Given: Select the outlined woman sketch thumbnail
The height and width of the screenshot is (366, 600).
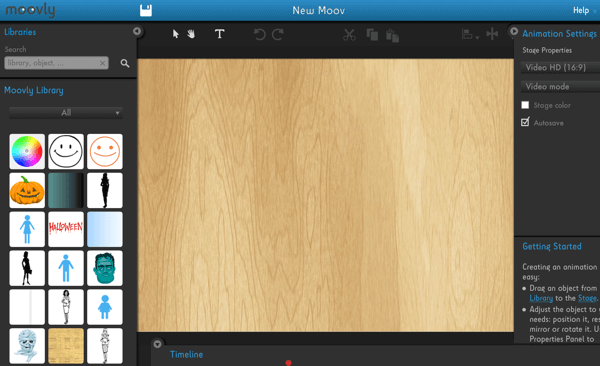Looking at the screenshot, I should tap(105, 346).
